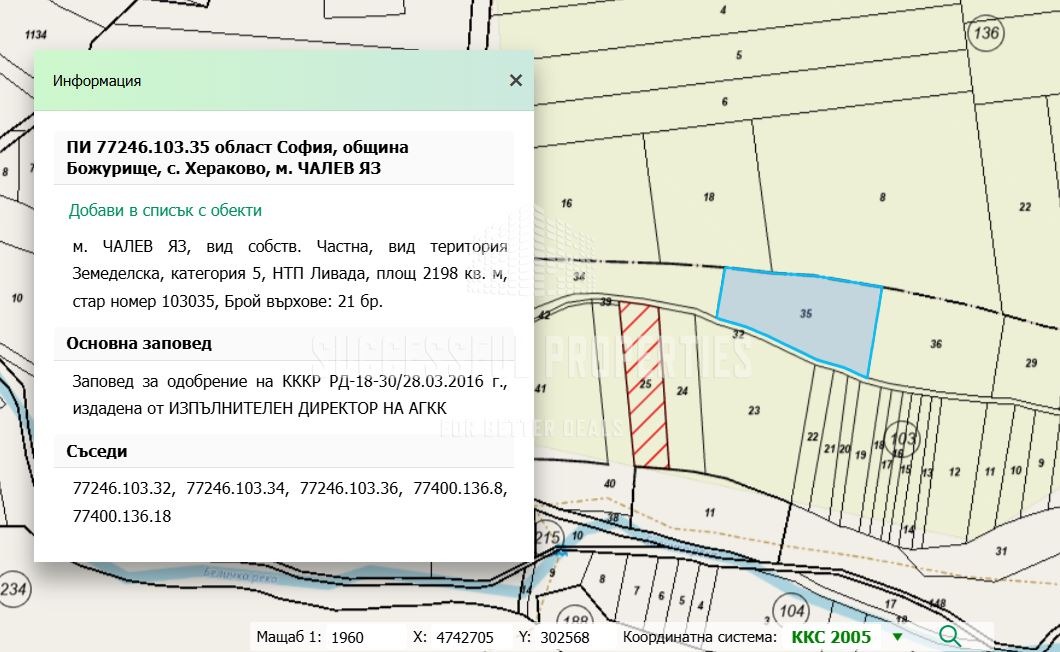
Task: Click the 'Съседи' section heading
Action: pos(97,451)
